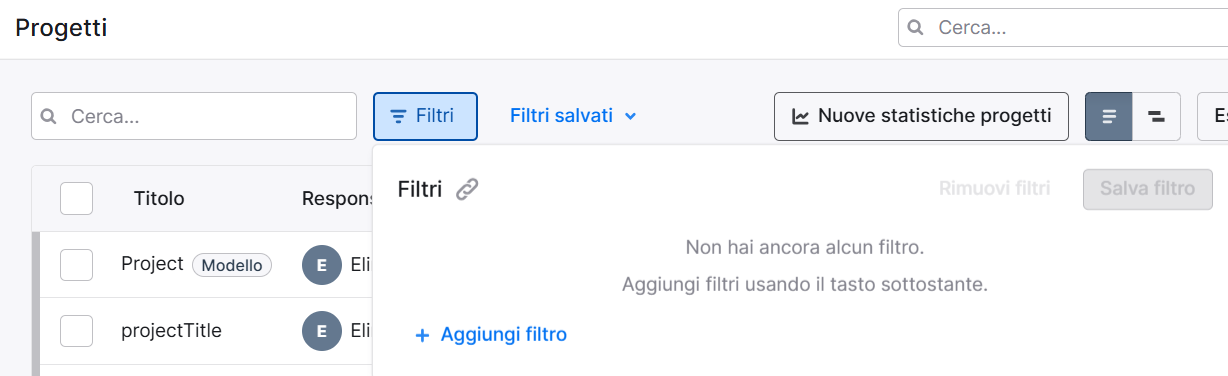This screenshot has width=1228, height=376.
Task: Click the Modello tag on Project
Action: (232, 265)
